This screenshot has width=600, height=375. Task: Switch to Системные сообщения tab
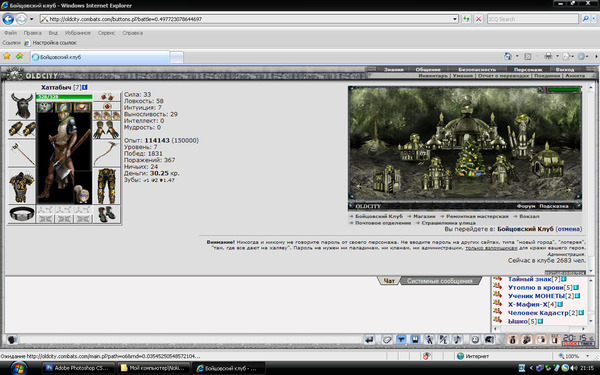(440, 281)
